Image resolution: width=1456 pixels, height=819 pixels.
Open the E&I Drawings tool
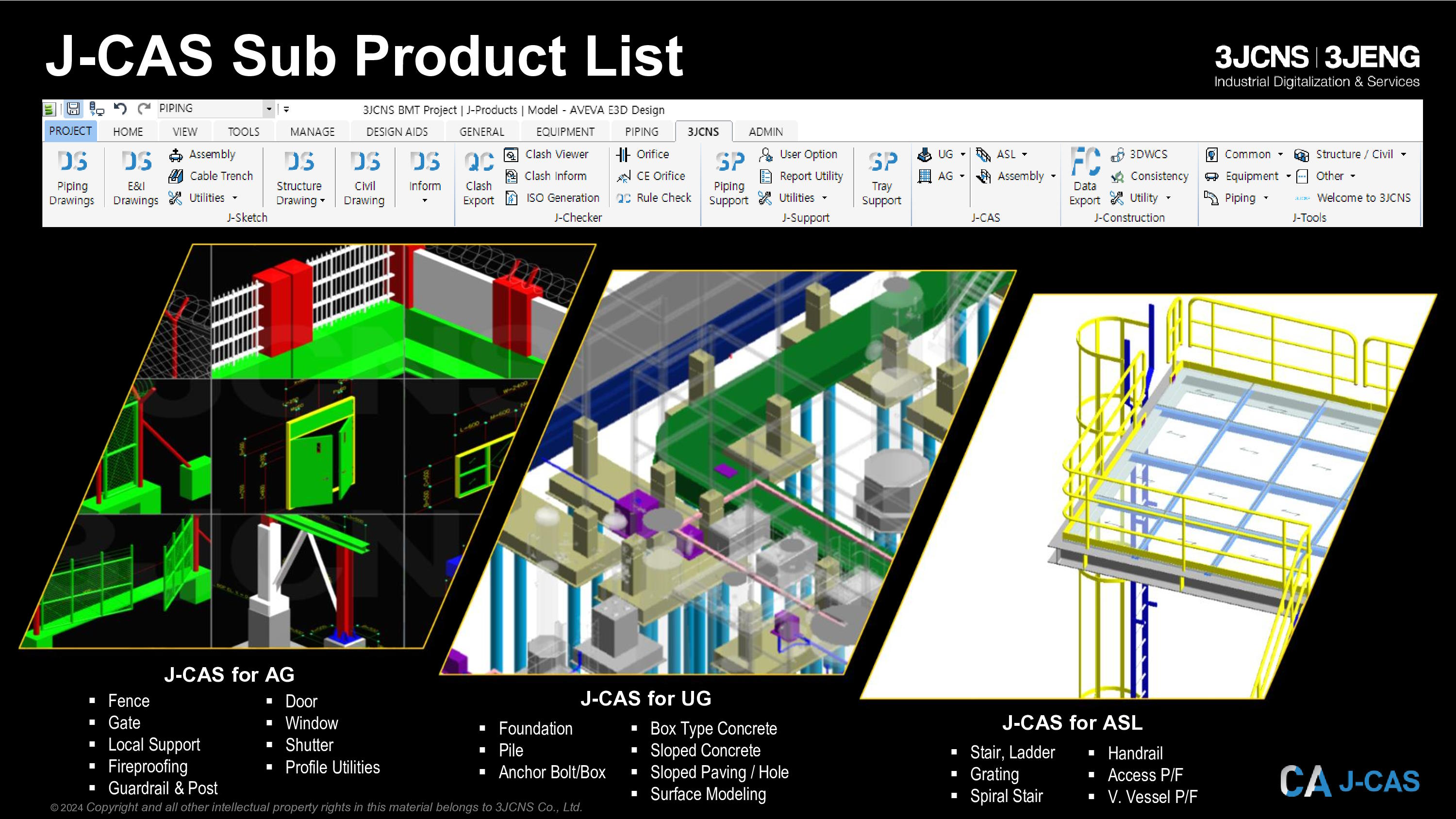[136, 177]
